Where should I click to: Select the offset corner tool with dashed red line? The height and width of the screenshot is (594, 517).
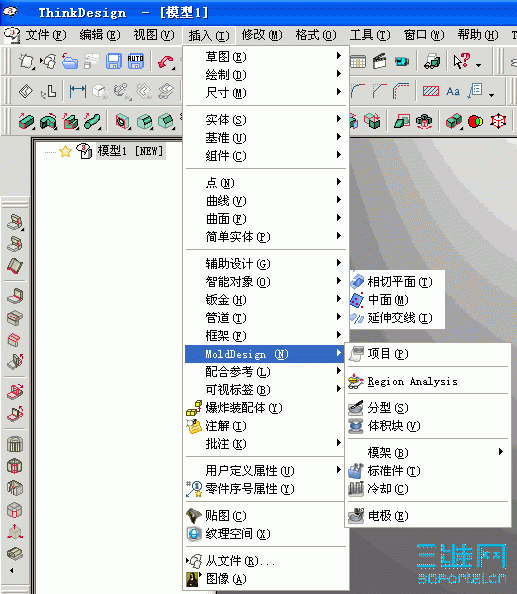401,91
